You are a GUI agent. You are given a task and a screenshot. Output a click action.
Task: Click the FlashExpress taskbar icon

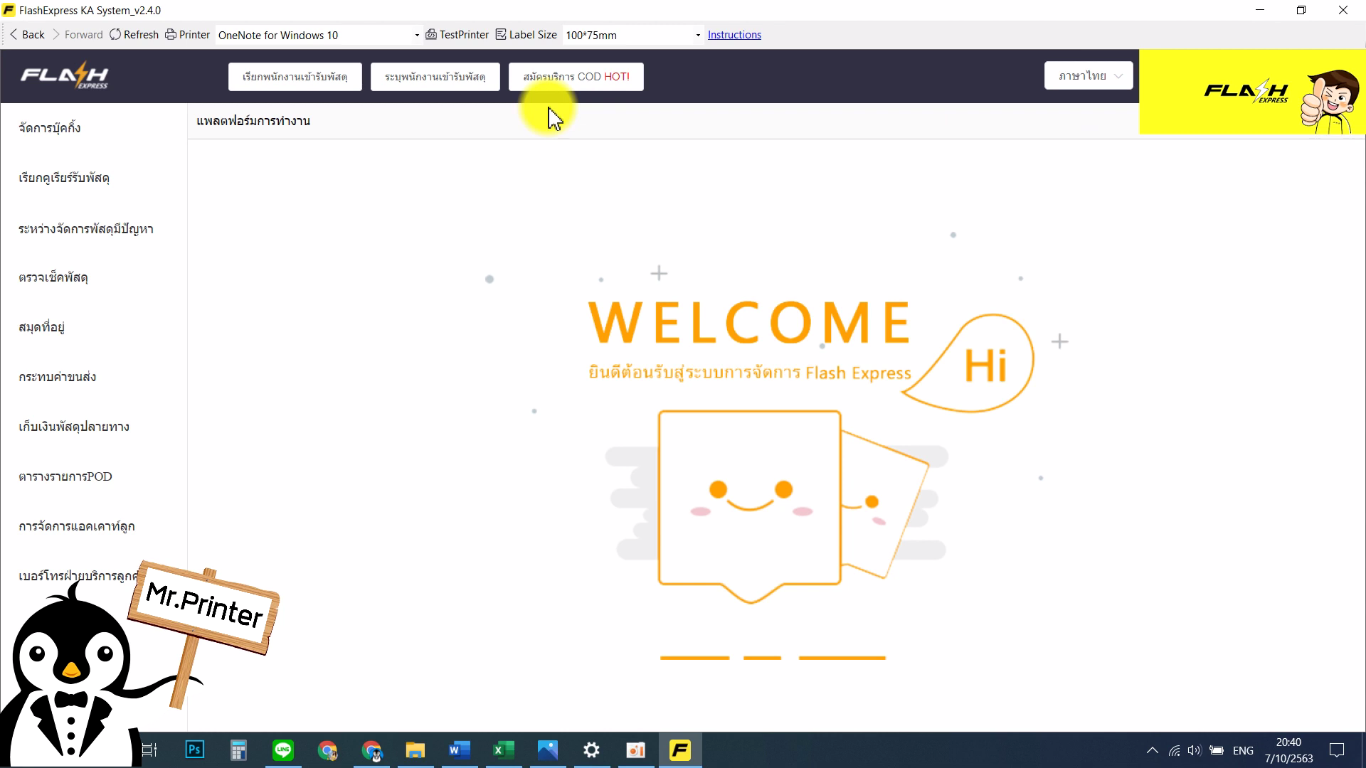tap(680, 750)
